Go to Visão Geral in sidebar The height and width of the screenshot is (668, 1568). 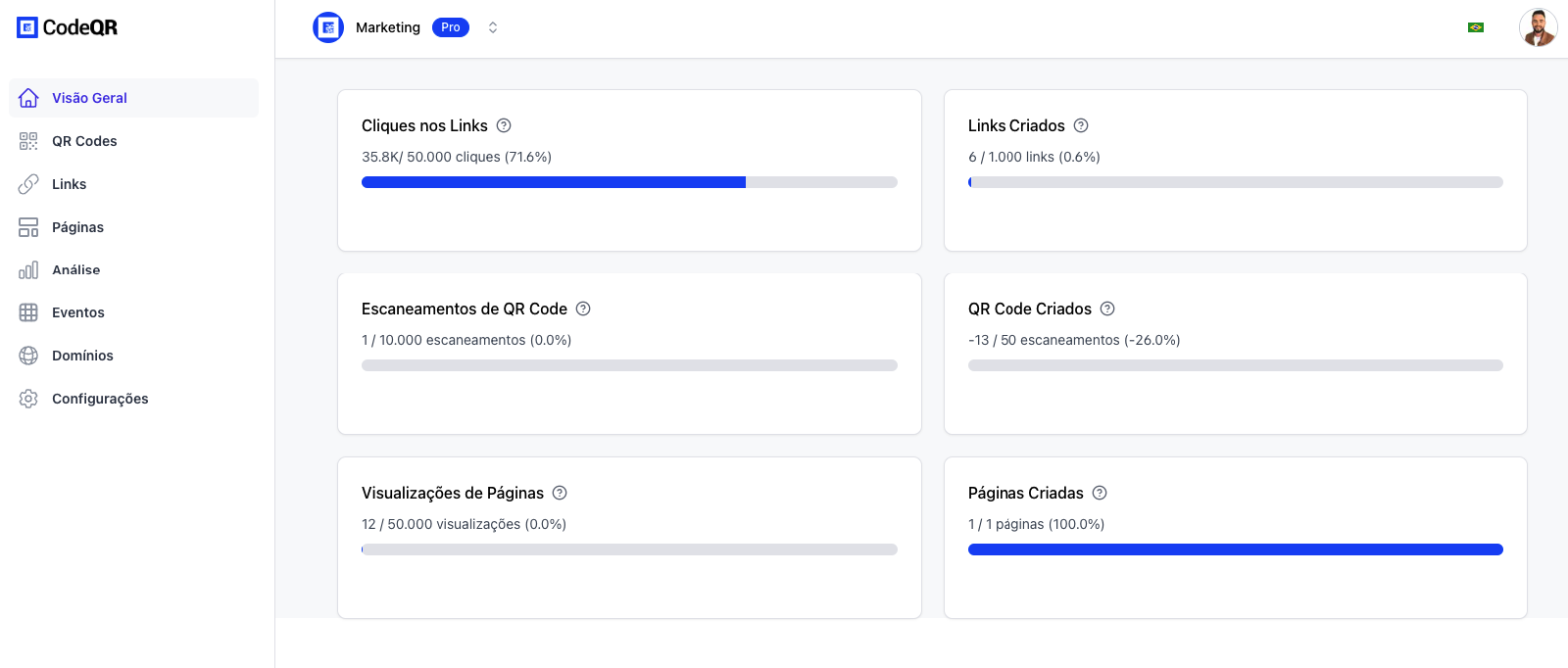point(89,98)
